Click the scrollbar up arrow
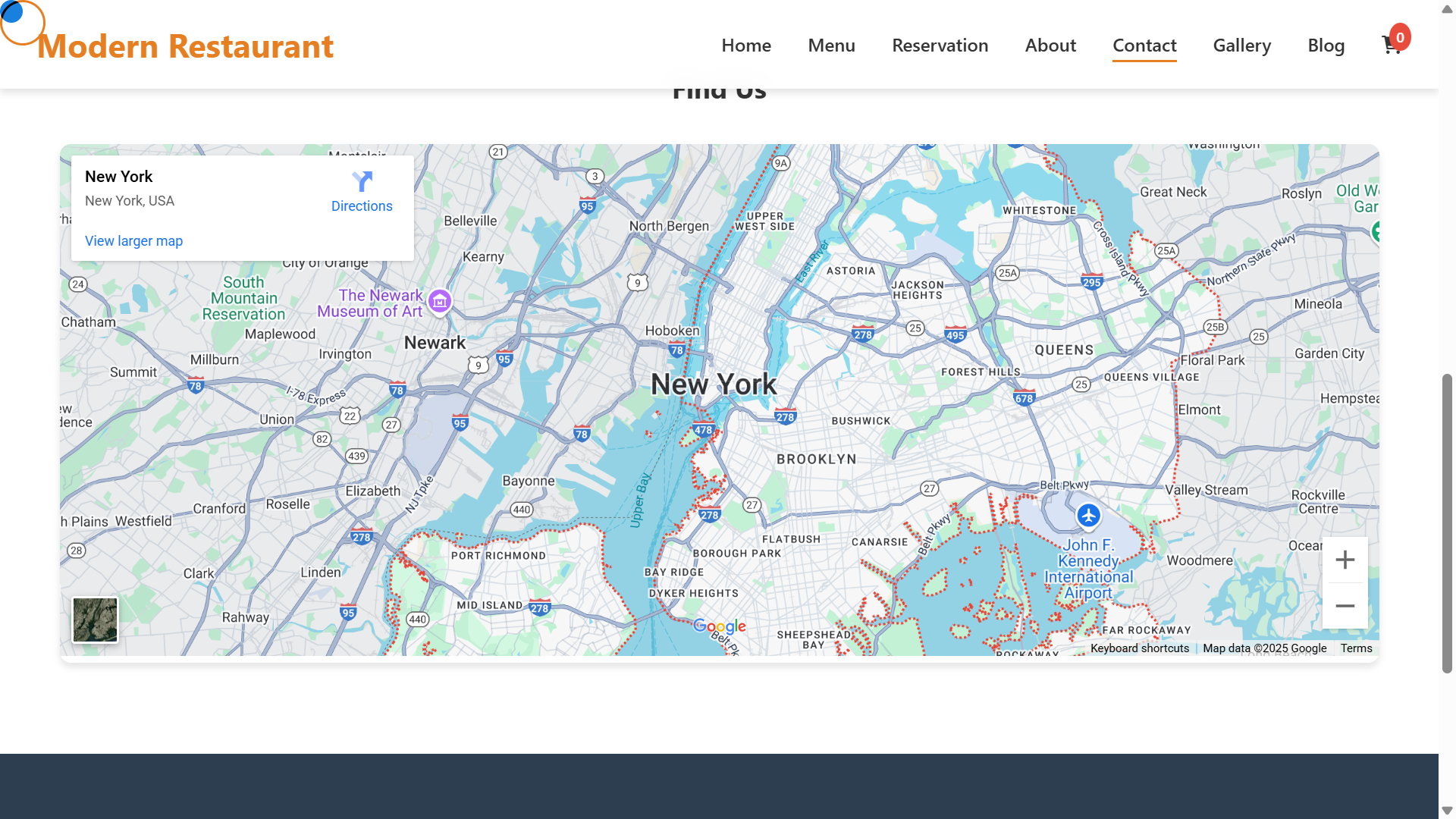Image resolution: width=1456 pixels, height=819 pixels. pyautogui.click(x=1447, y=8)
